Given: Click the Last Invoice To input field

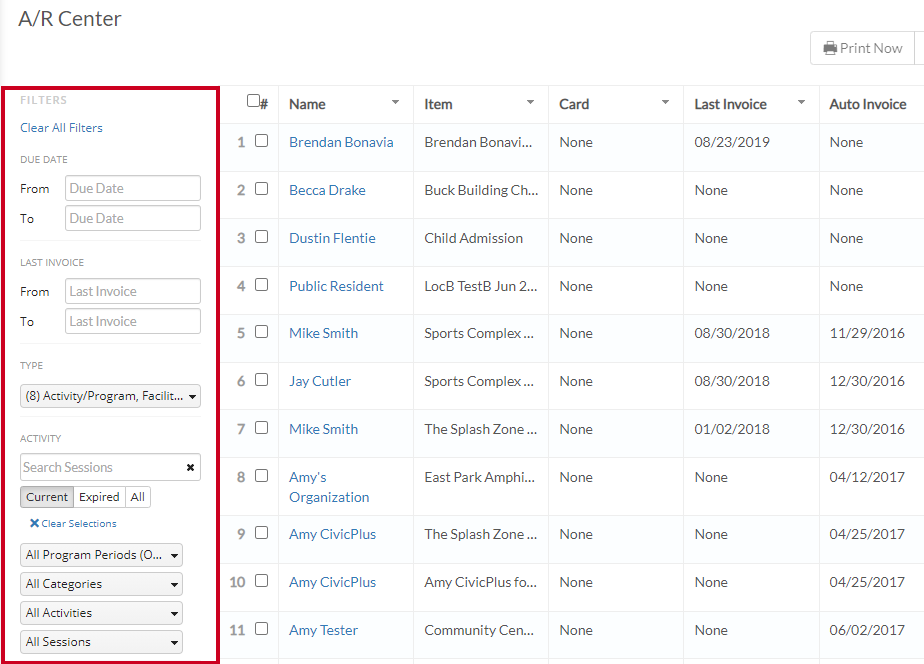Looking at the screenshot, I should point(133,321).
